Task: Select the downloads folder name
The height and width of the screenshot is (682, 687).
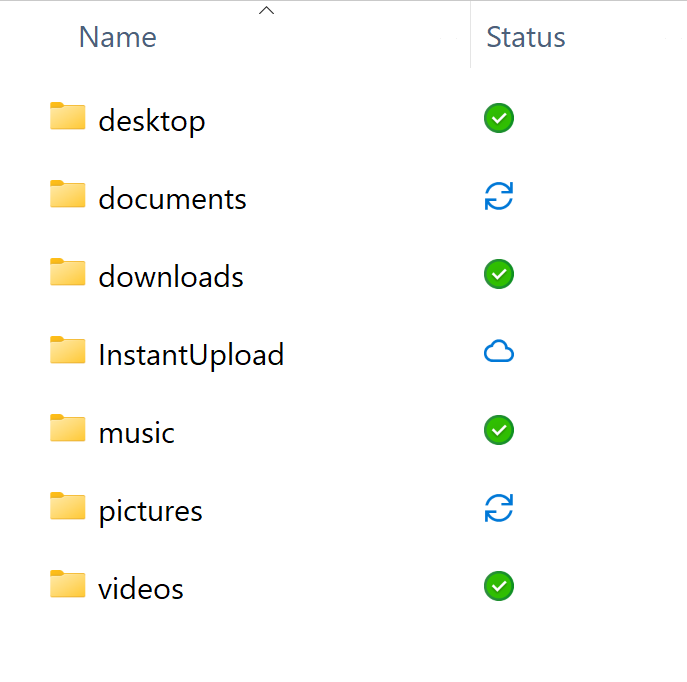Action: [171, 277]
